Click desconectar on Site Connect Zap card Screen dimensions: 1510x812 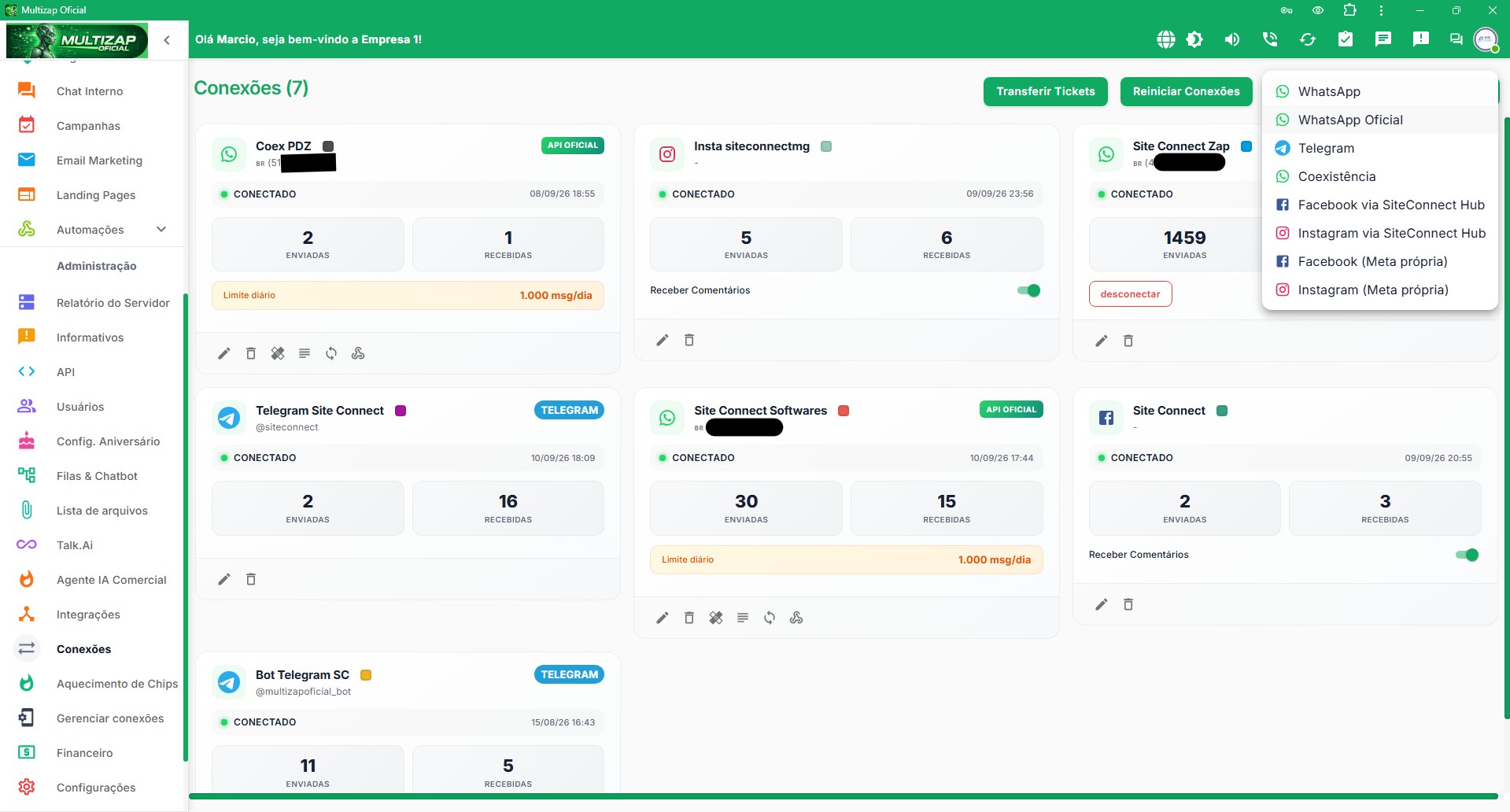point(1130,294)
